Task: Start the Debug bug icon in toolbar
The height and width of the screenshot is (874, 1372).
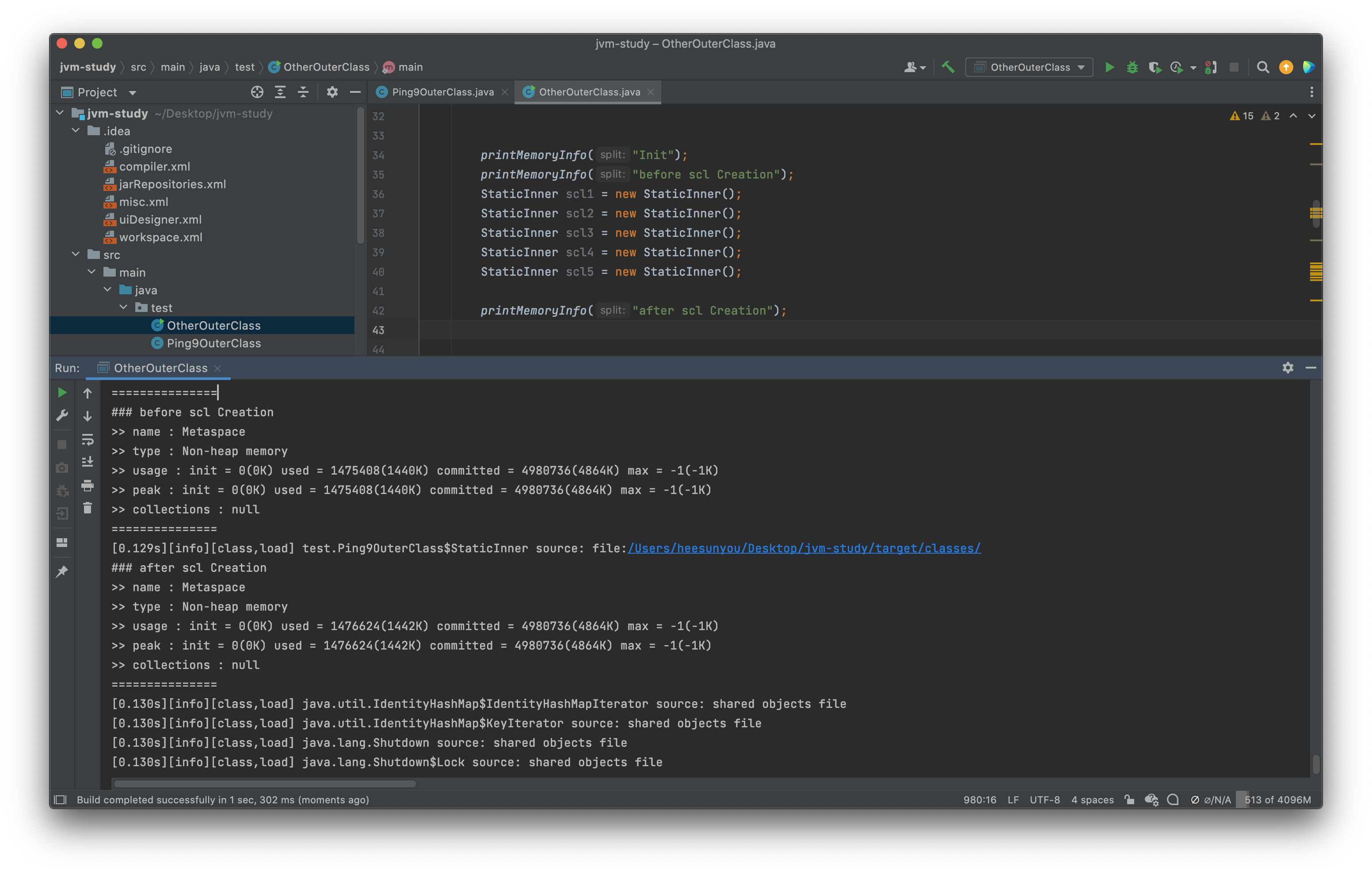Action: [1132, 67]
